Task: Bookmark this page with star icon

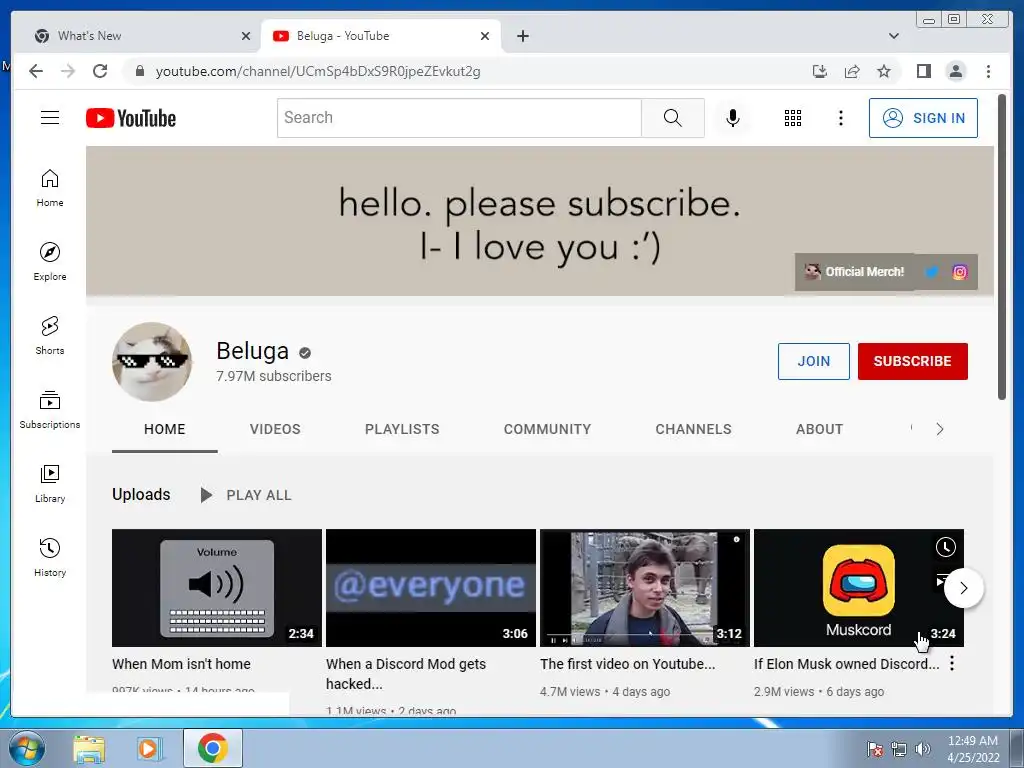Action: tap(884, 71)
